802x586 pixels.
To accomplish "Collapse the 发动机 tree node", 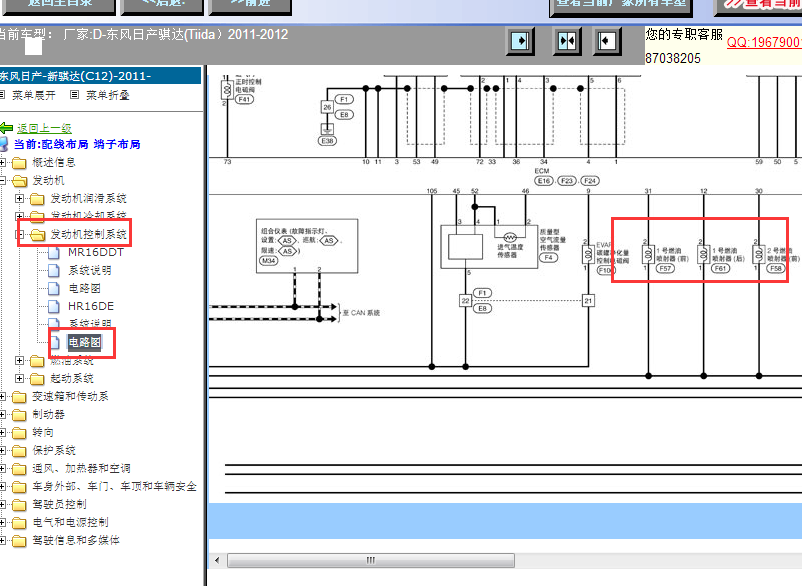I will pos(3,181).
